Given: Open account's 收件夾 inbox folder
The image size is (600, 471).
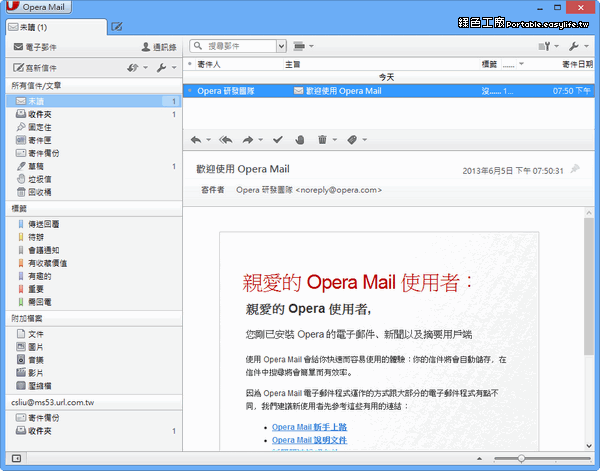Looking at the screenshot, I should [x=93, y=431].
